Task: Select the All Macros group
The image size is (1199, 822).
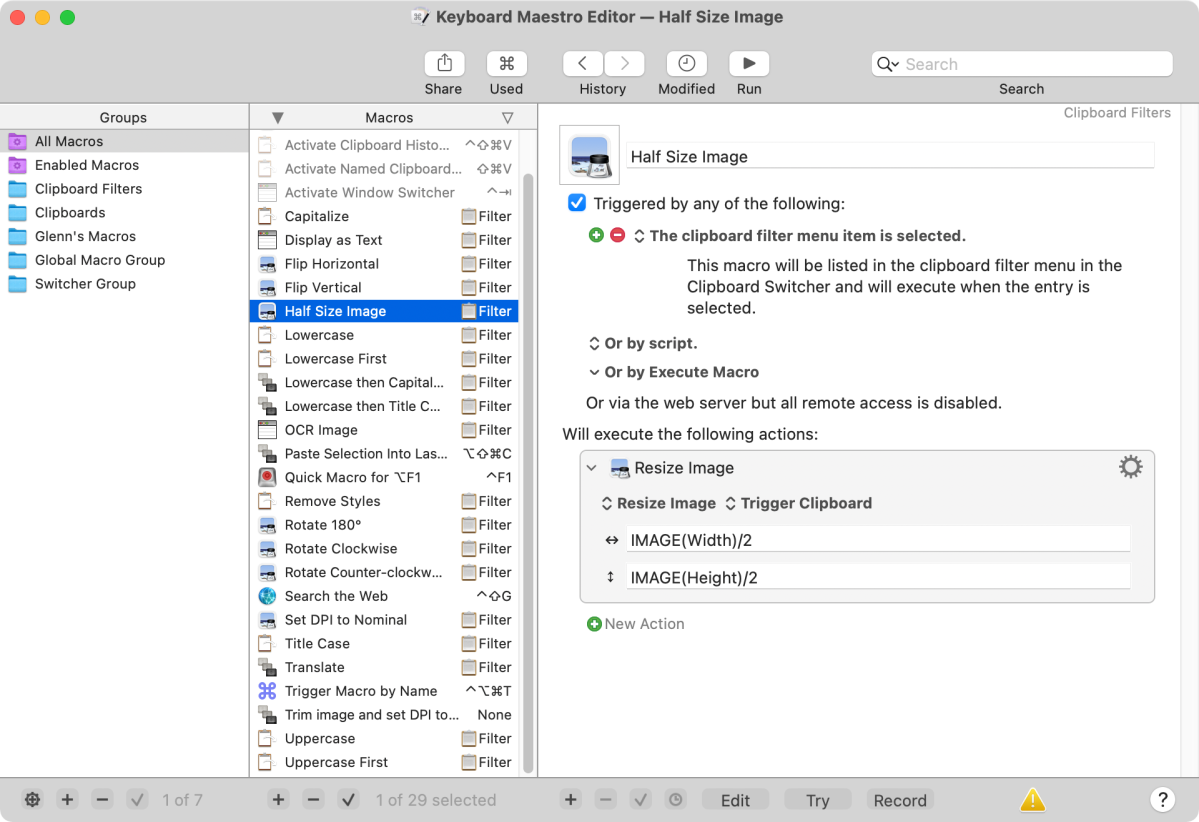Action: 124,141
